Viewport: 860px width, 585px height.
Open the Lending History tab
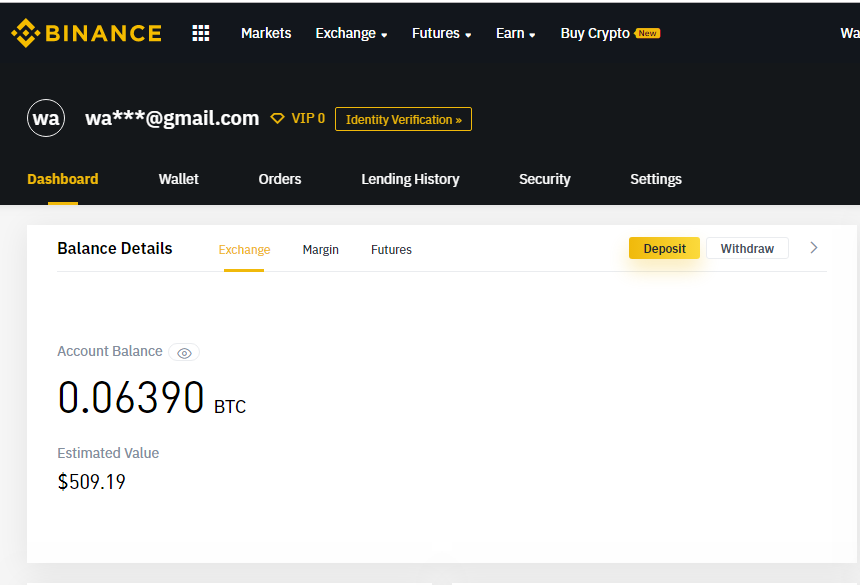[x=410, y=179]
